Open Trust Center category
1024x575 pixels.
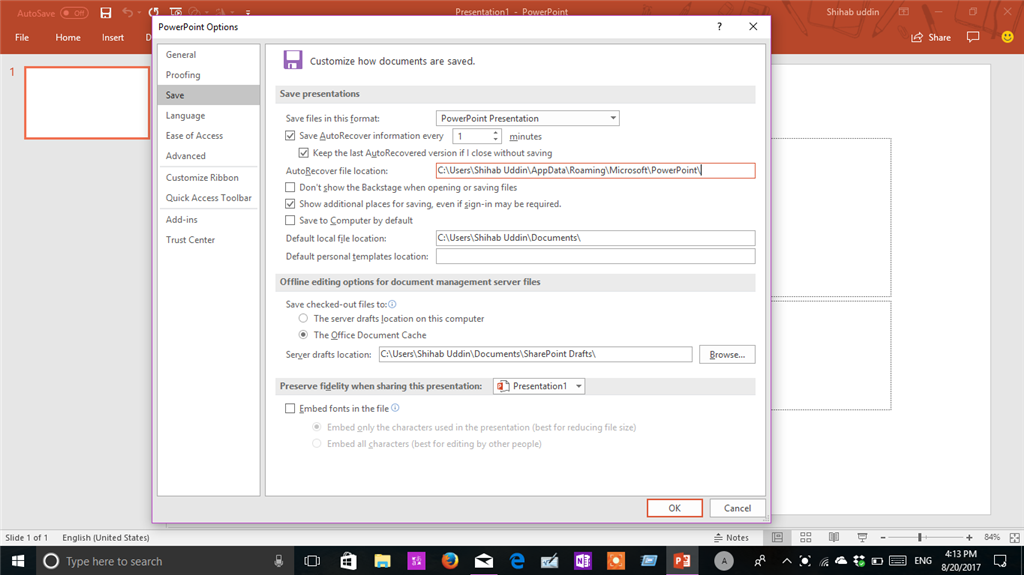pos(208,240)
